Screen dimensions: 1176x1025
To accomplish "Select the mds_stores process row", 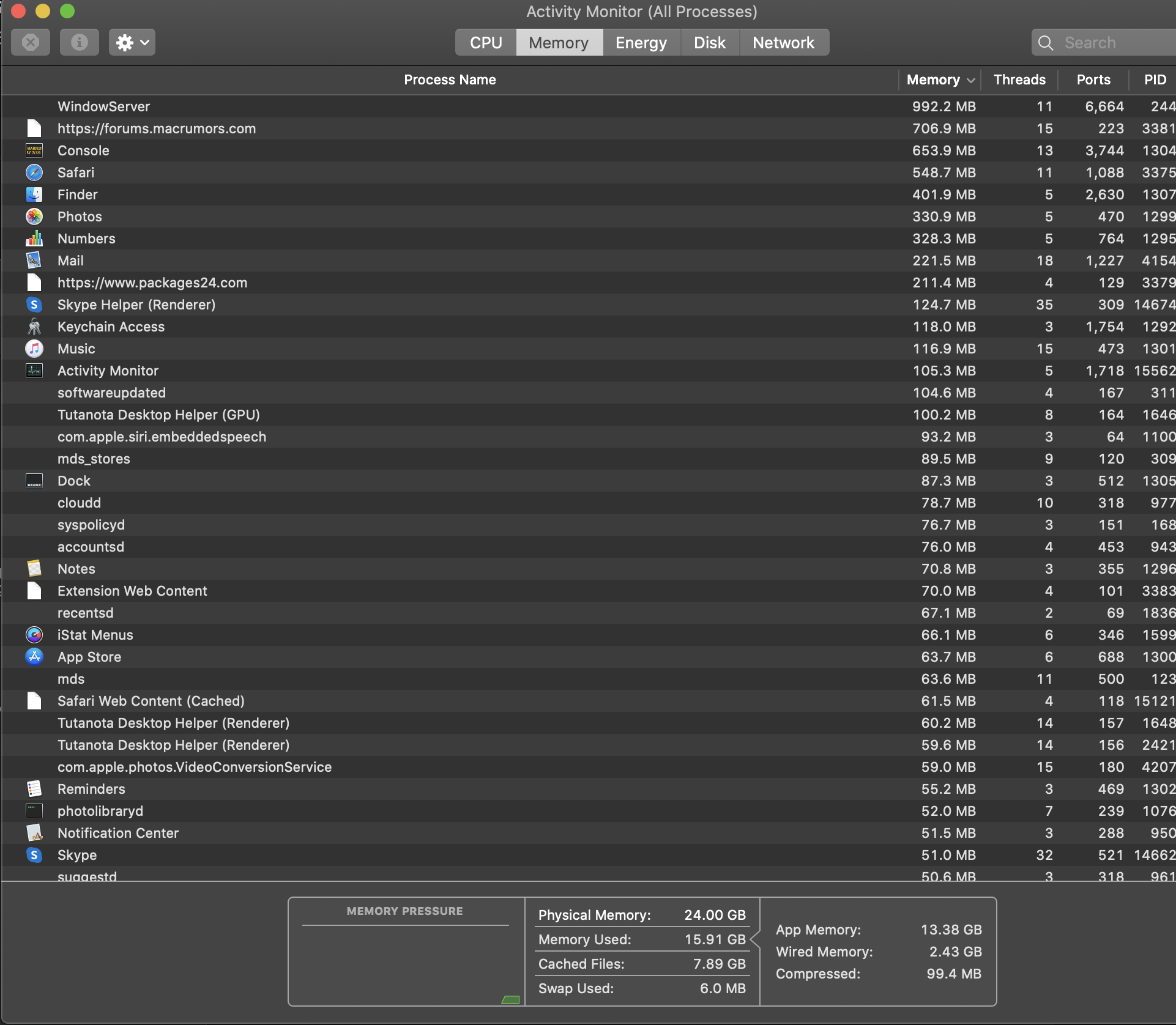I will pos(589,459).
